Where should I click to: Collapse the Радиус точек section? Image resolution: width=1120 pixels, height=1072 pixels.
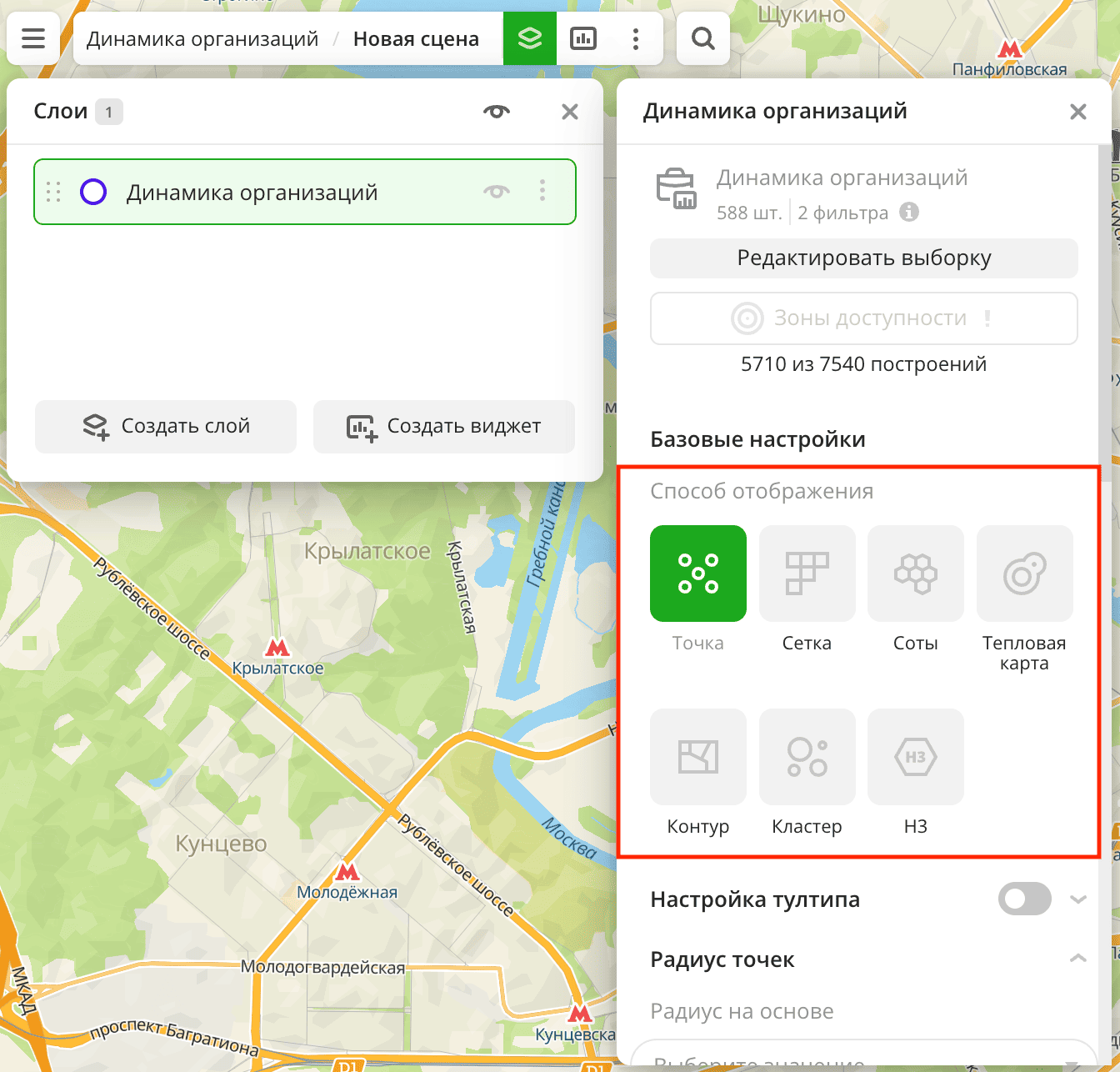tap(1077, 959)
